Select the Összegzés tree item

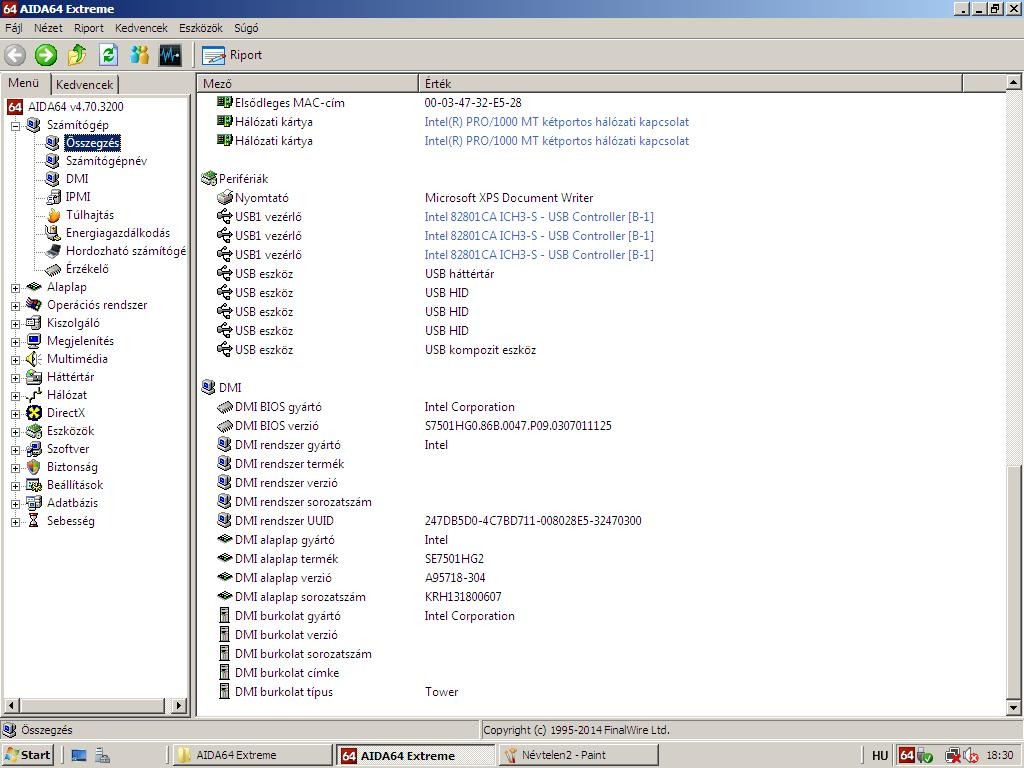pyautogui.click(x=92, y=142)
